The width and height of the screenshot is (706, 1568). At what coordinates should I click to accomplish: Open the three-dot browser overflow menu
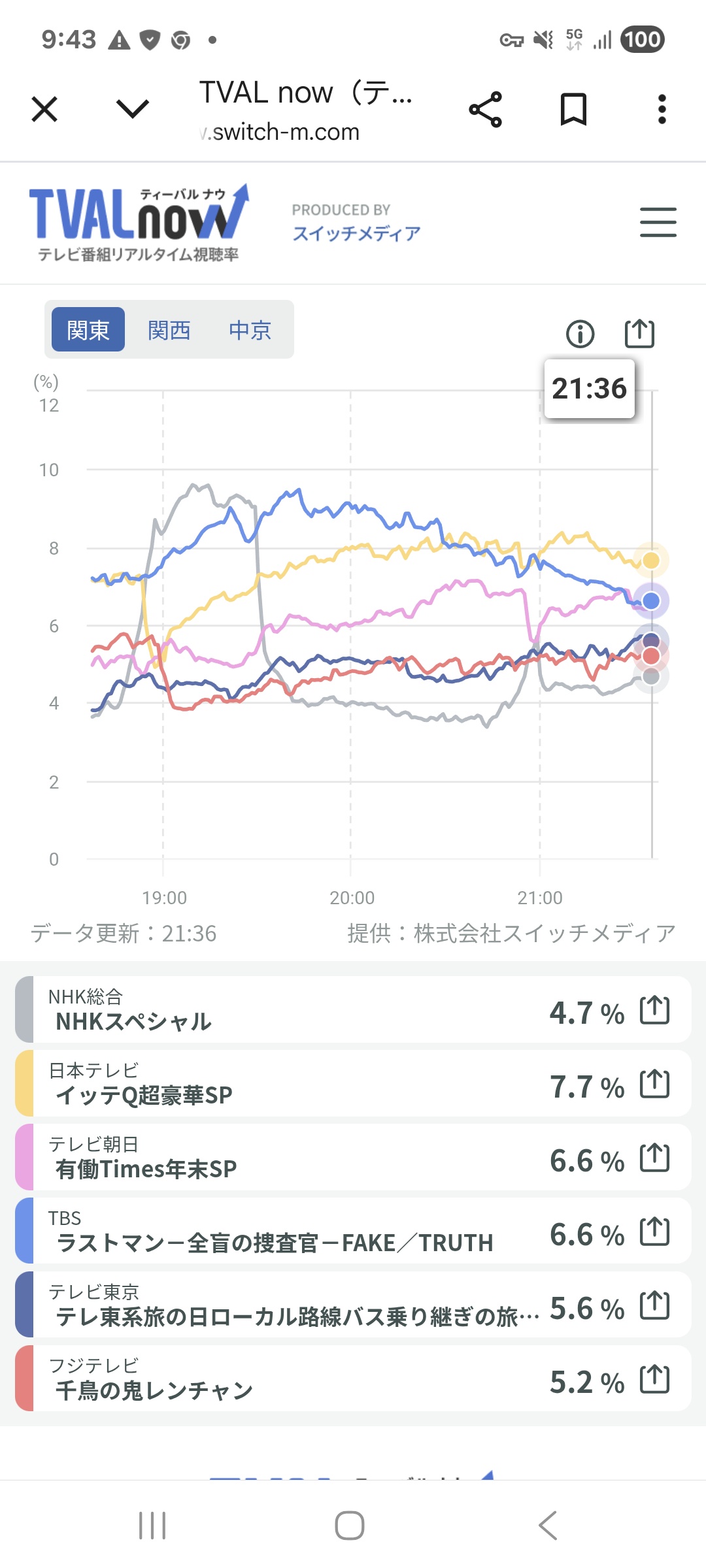(662, 109)
